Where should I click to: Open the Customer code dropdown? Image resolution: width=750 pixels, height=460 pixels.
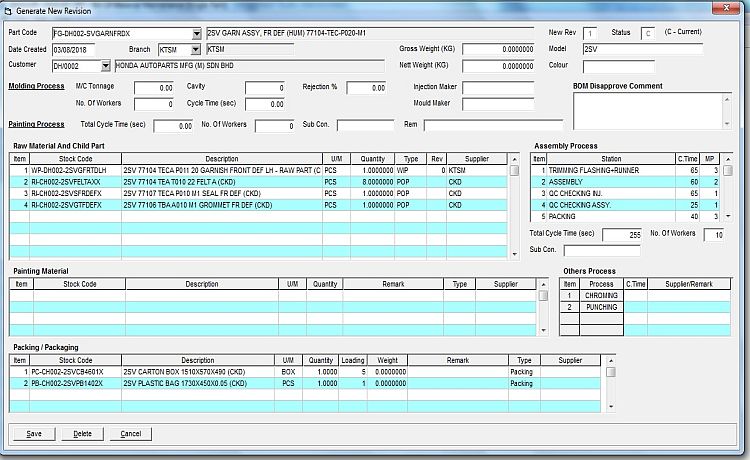click(x=107, y=66)
